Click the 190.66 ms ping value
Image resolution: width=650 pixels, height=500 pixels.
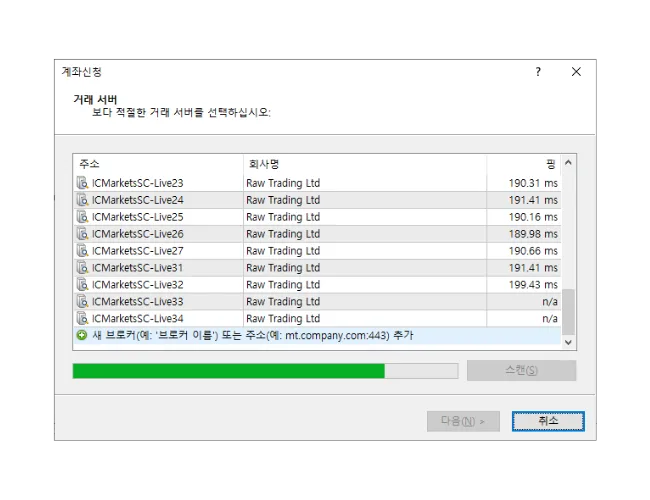533,251
